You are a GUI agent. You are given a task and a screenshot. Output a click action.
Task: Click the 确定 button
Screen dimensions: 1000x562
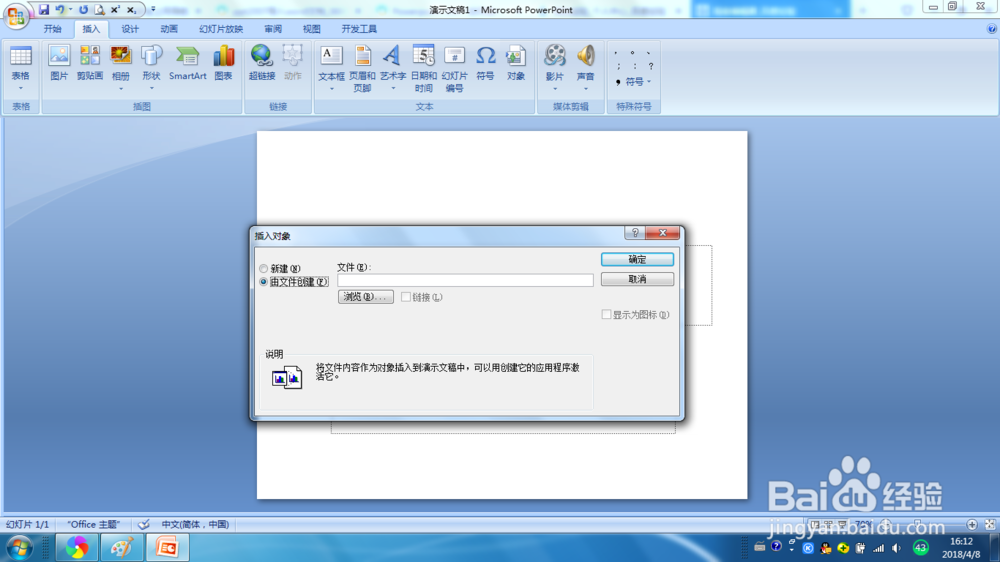[x=637, y=259]
